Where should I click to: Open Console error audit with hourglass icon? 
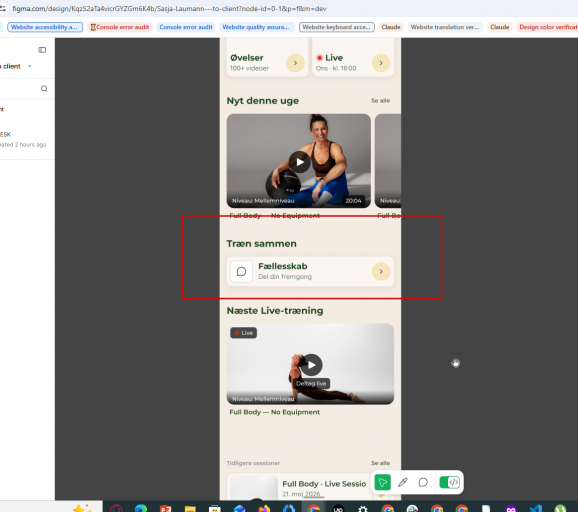(x=120, y=27)
